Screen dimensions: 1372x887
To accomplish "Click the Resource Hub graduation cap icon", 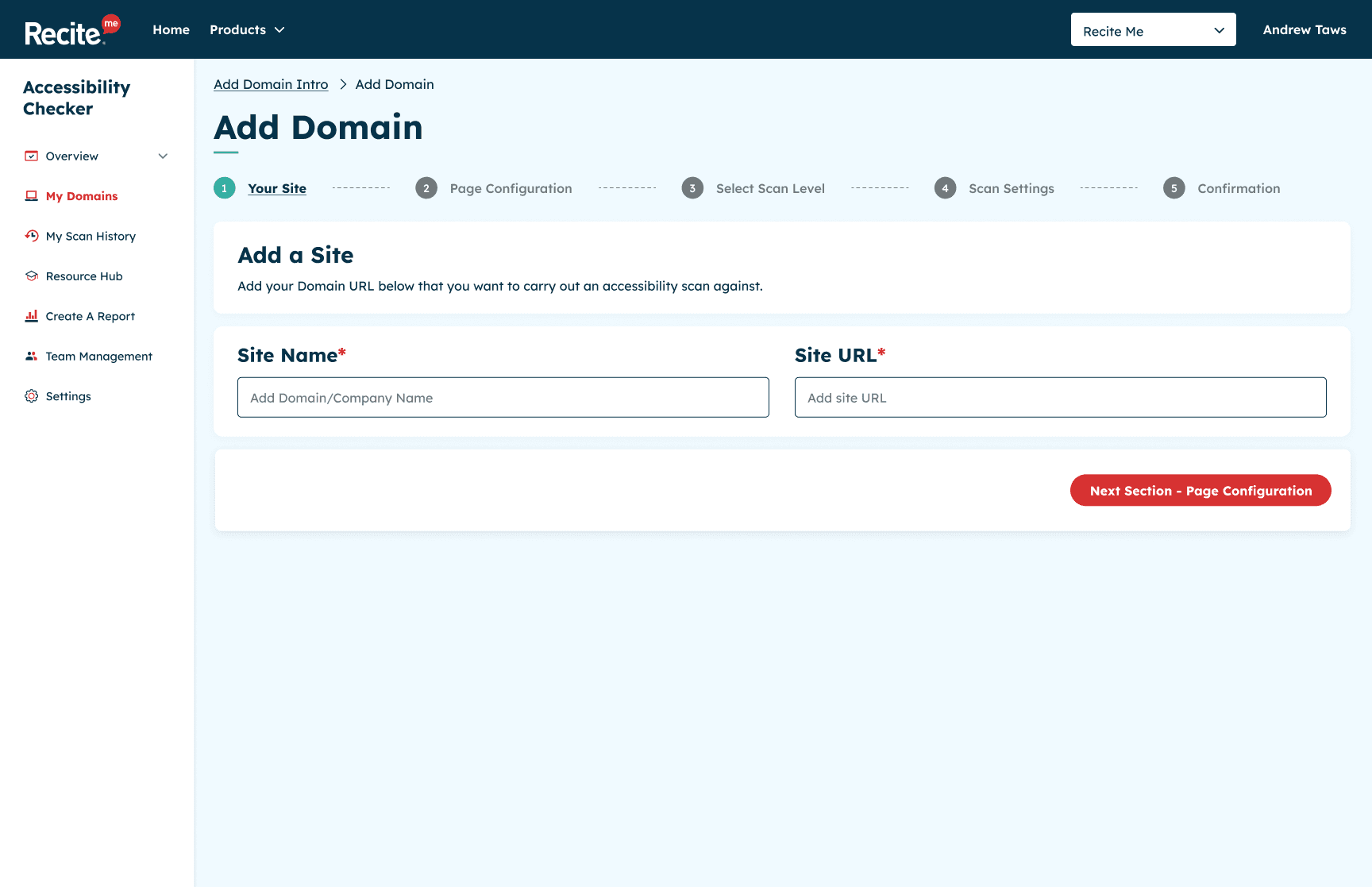I will click(x=32, y=276).
